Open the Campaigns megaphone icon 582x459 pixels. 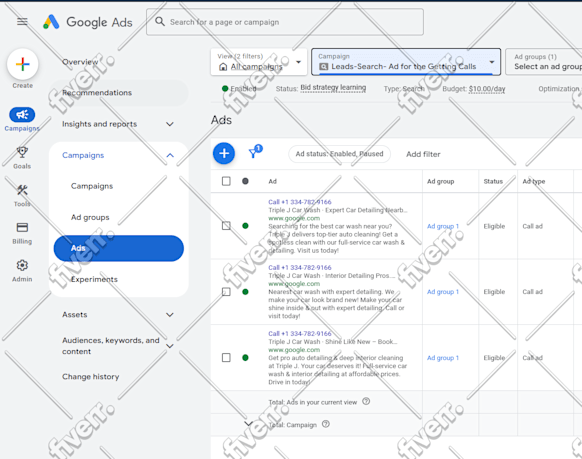coord(22,115)
